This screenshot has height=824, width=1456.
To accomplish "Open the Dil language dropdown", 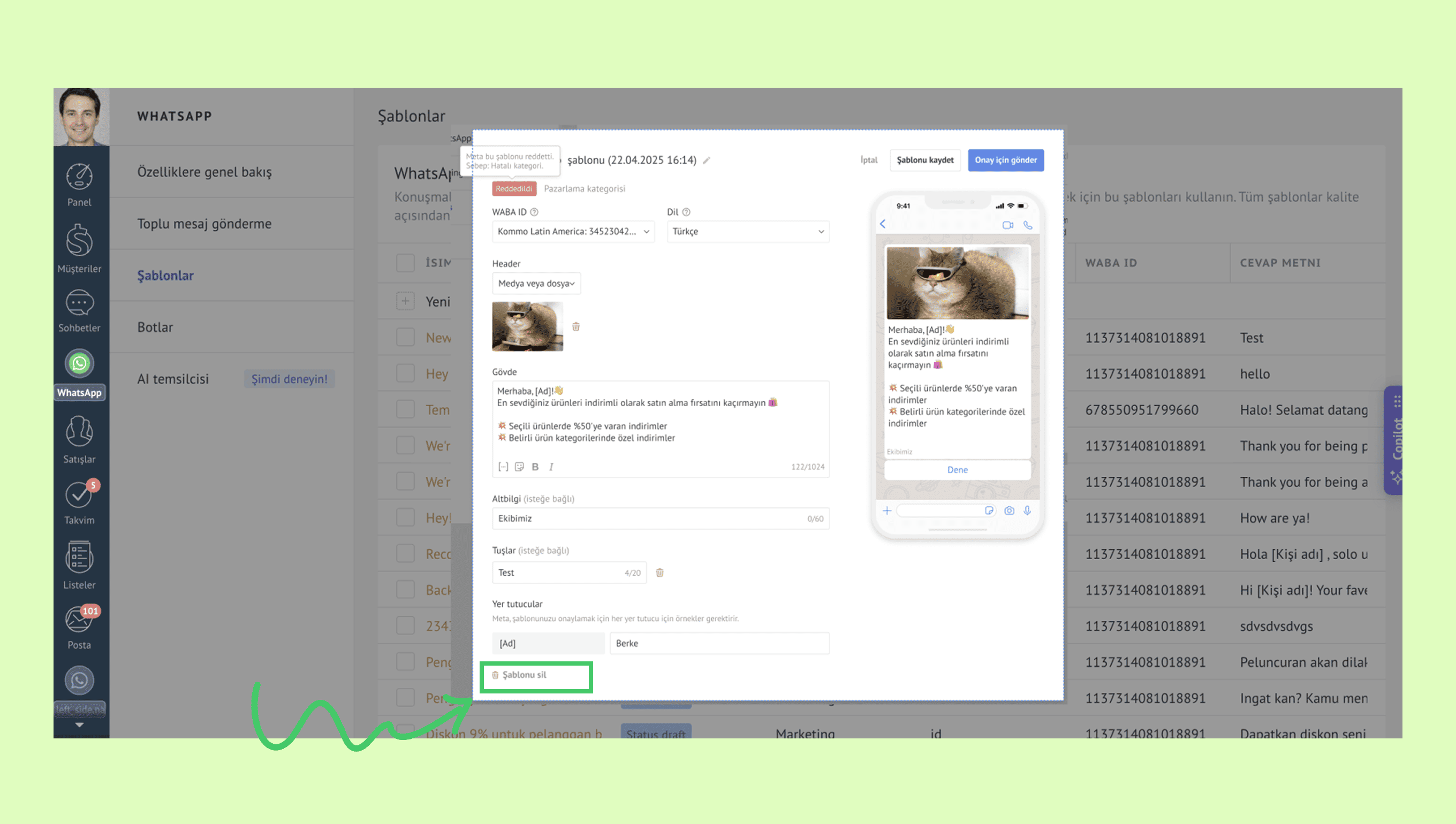I will (747, 232).
